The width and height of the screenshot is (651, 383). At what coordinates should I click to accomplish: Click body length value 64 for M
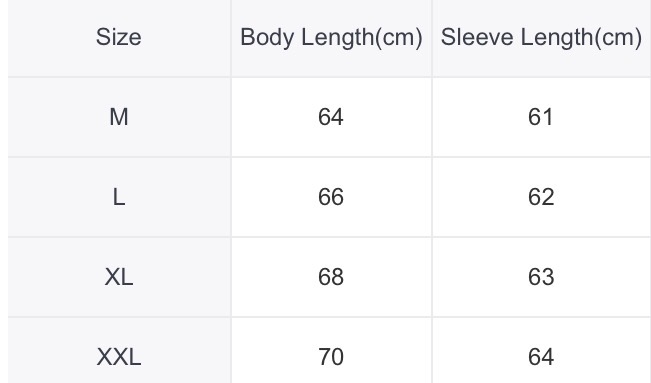331,117
